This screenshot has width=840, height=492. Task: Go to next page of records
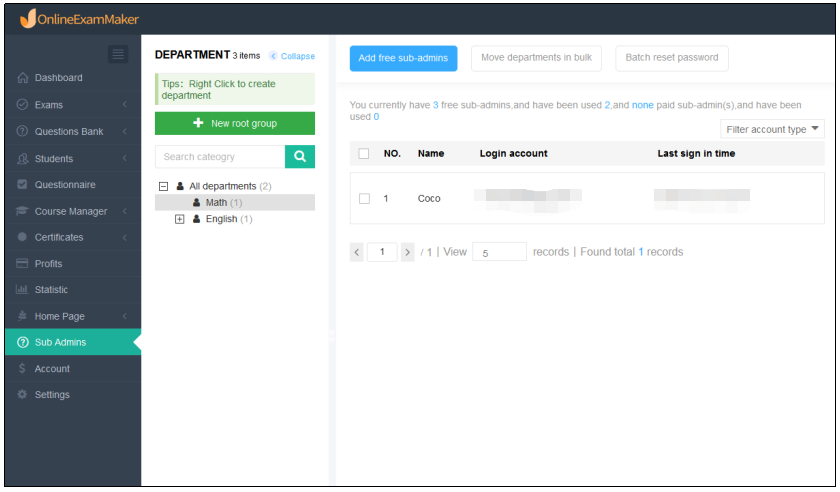(407, 252)
